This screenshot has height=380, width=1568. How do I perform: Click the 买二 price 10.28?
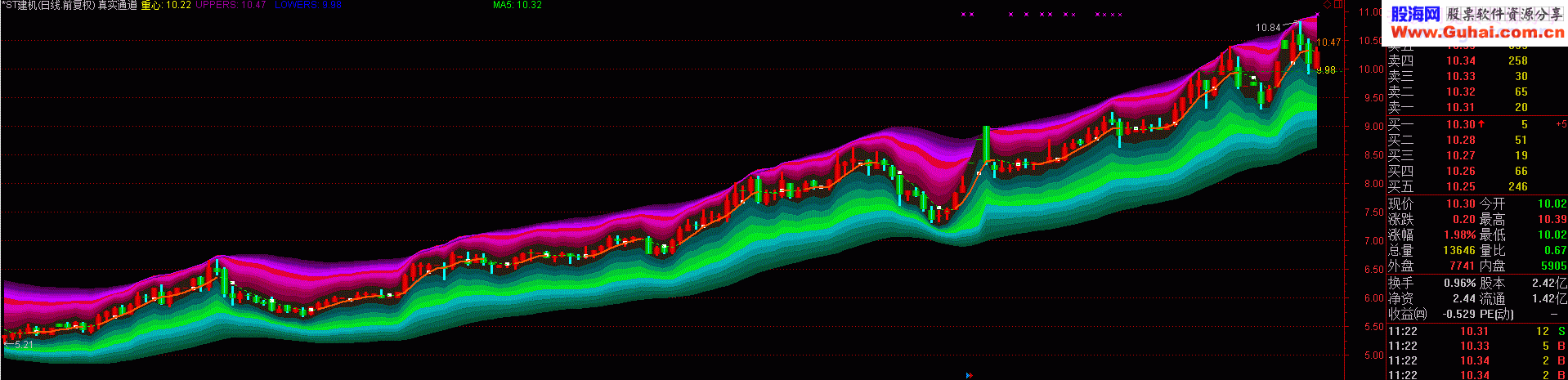(x=1461, y=140)
